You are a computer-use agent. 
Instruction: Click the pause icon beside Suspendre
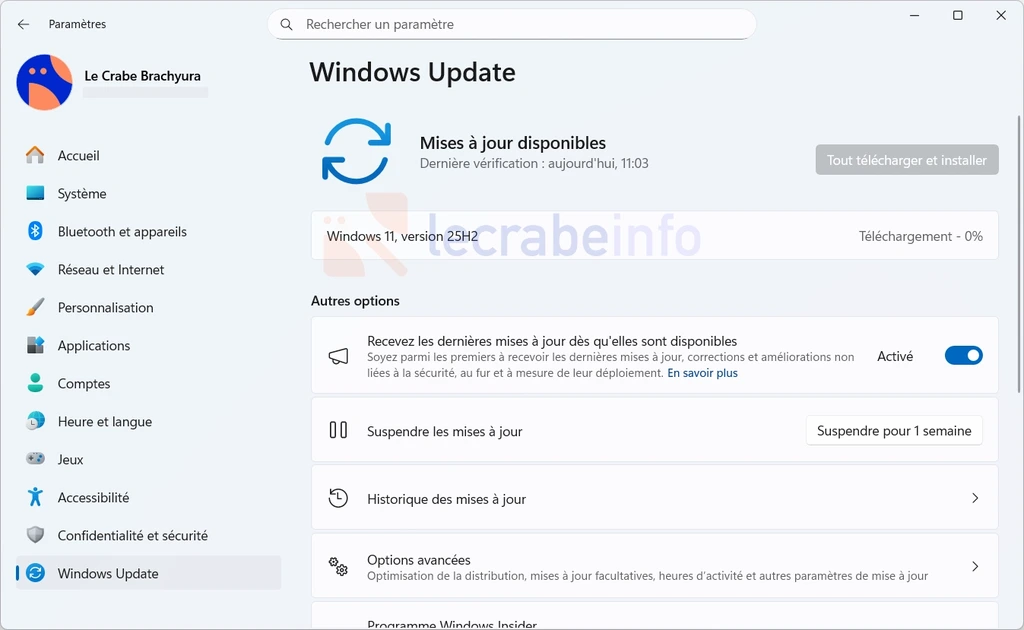click(x=338, y=430)
